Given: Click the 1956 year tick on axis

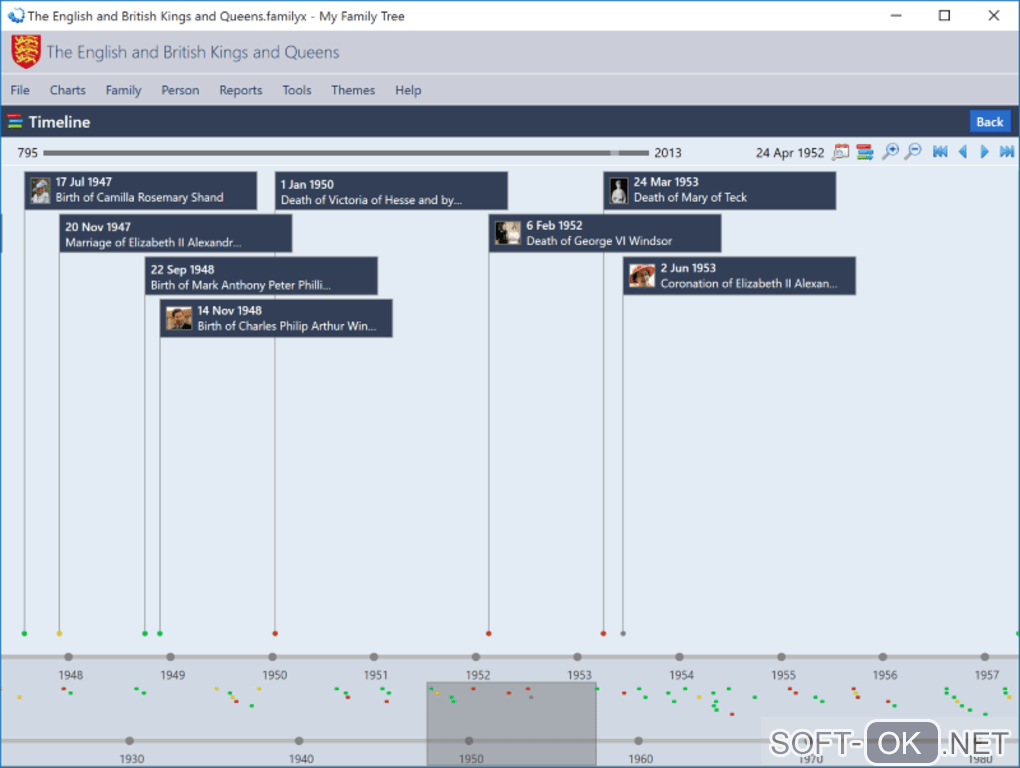Looking at the screenshot, I should pyautogui.click(x=883, y=657).
